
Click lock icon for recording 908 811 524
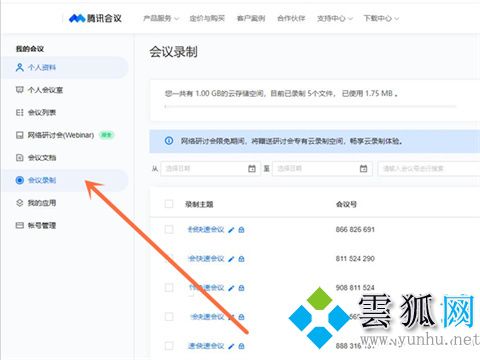click(x=242, y=288)
